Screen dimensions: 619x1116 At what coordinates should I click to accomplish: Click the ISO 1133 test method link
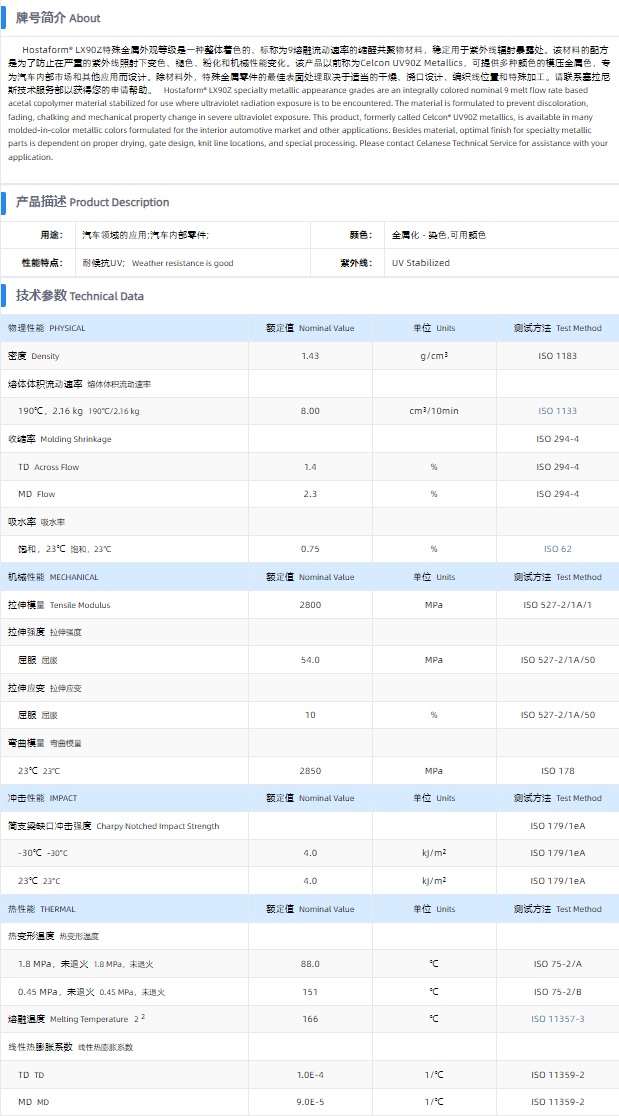tap(558, 411)
